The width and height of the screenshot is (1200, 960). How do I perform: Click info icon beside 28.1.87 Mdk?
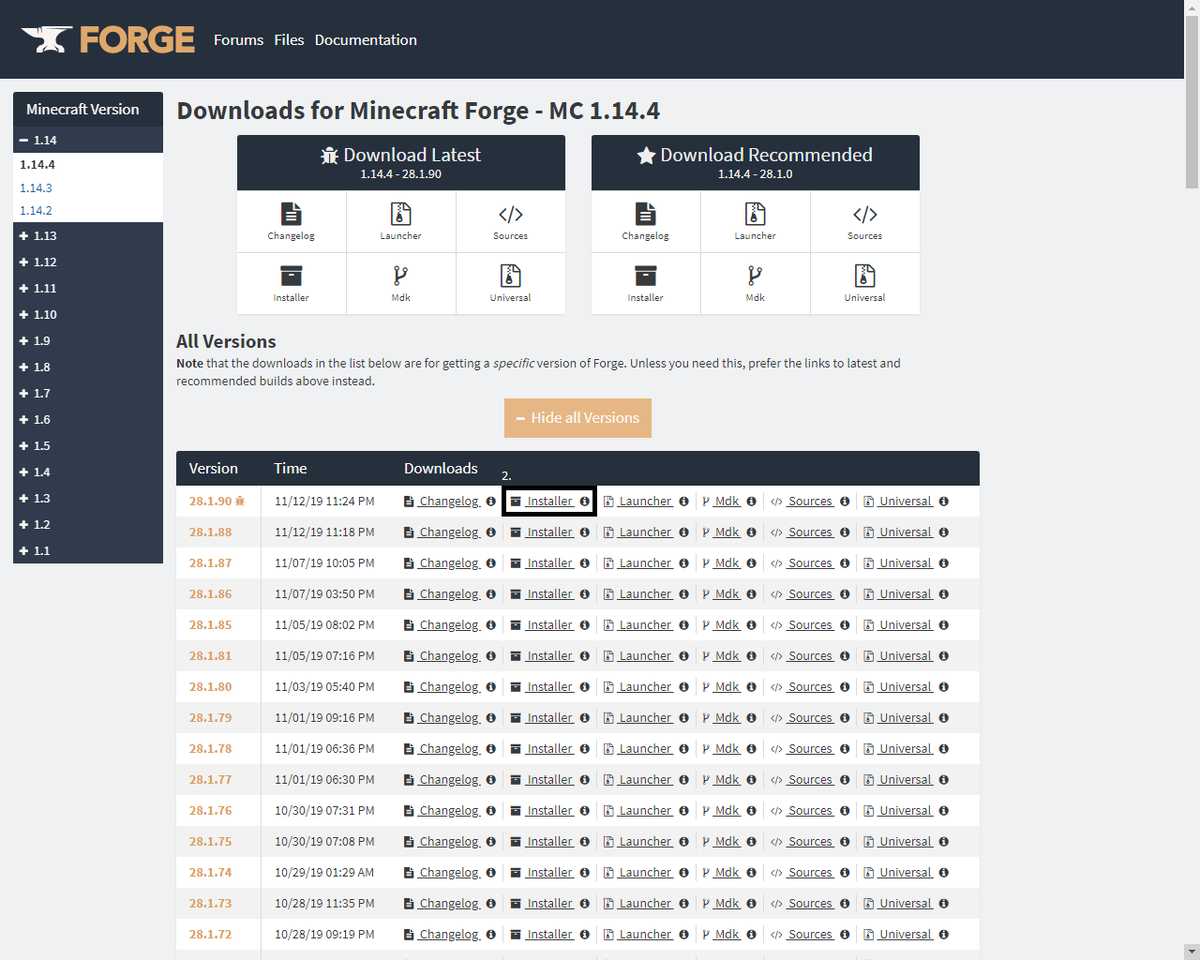751,564
